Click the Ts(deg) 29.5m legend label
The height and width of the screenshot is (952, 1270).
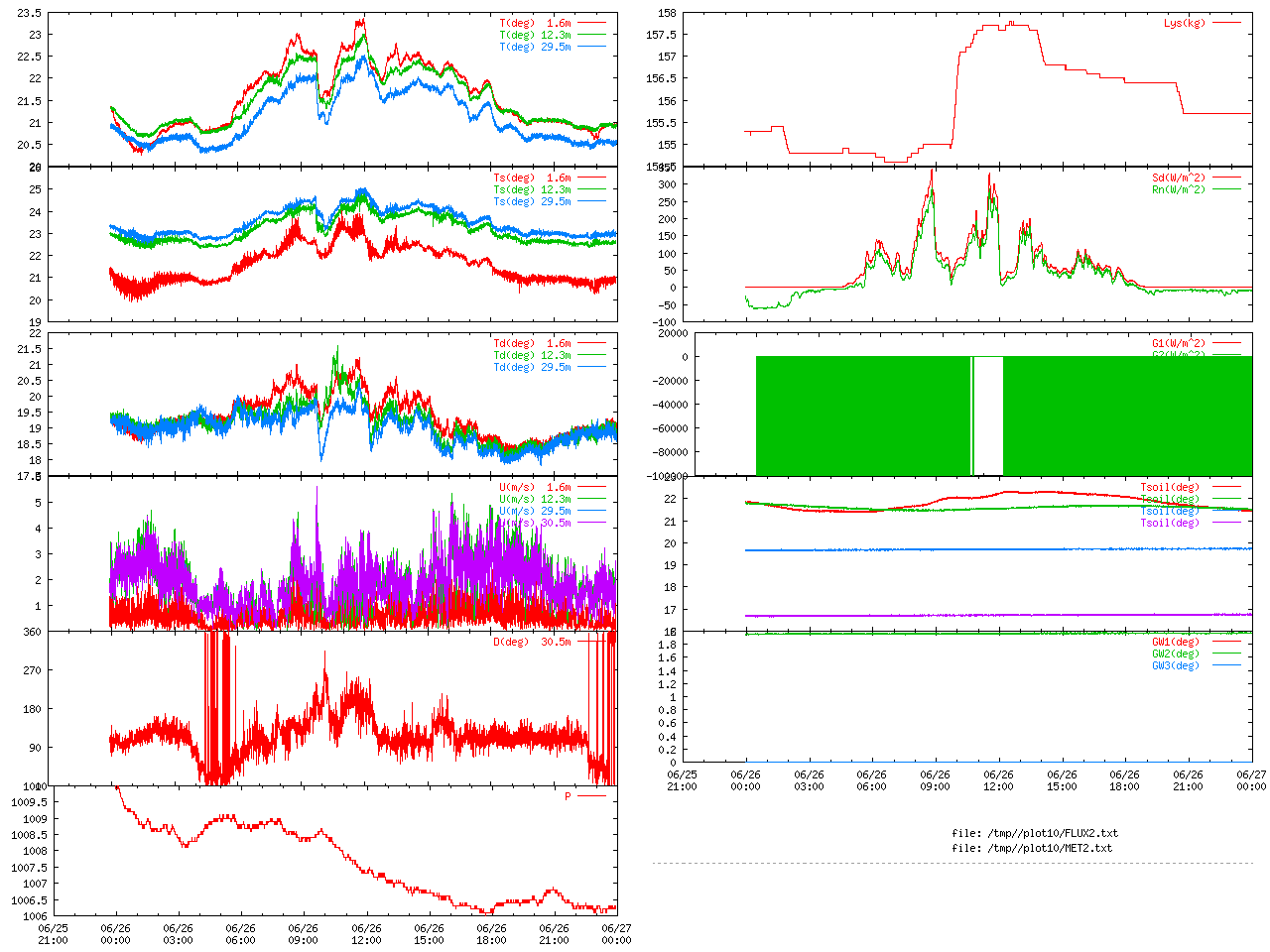click(x=532, y=201)
